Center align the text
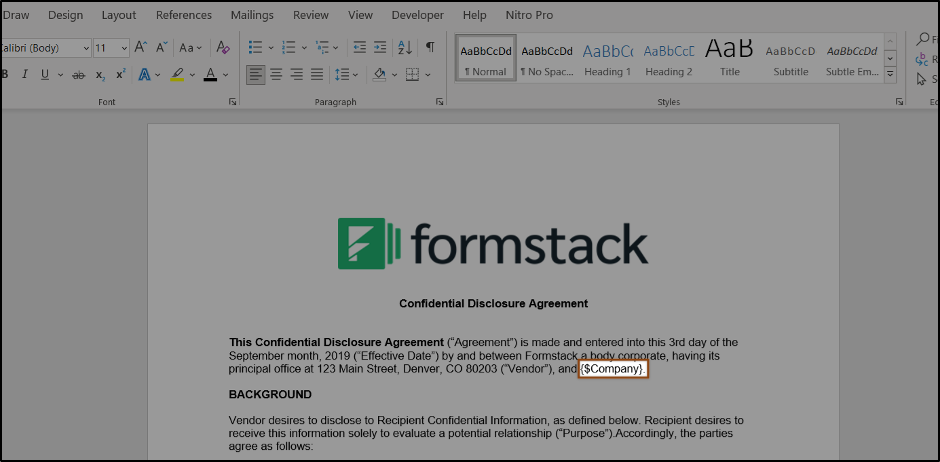The width and height of the screenshot is (940, 462). 276,75
